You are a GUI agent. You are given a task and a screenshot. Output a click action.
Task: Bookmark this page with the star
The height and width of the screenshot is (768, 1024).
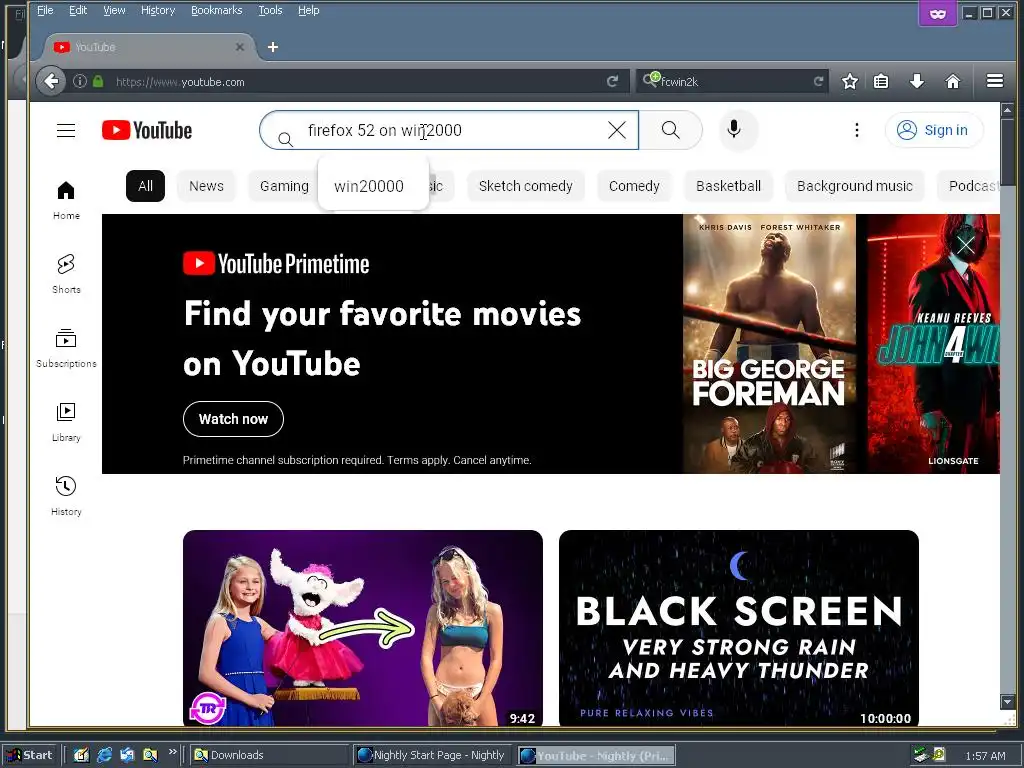[850, 82]
